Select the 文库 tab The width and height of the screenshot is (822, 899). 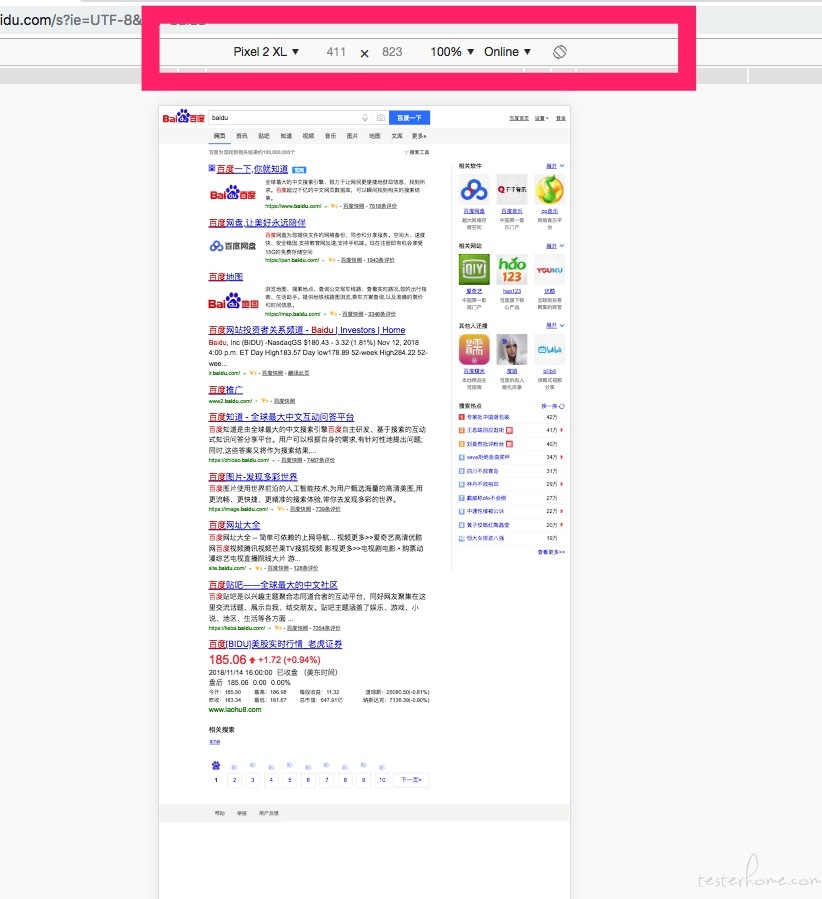pos(397,136)
